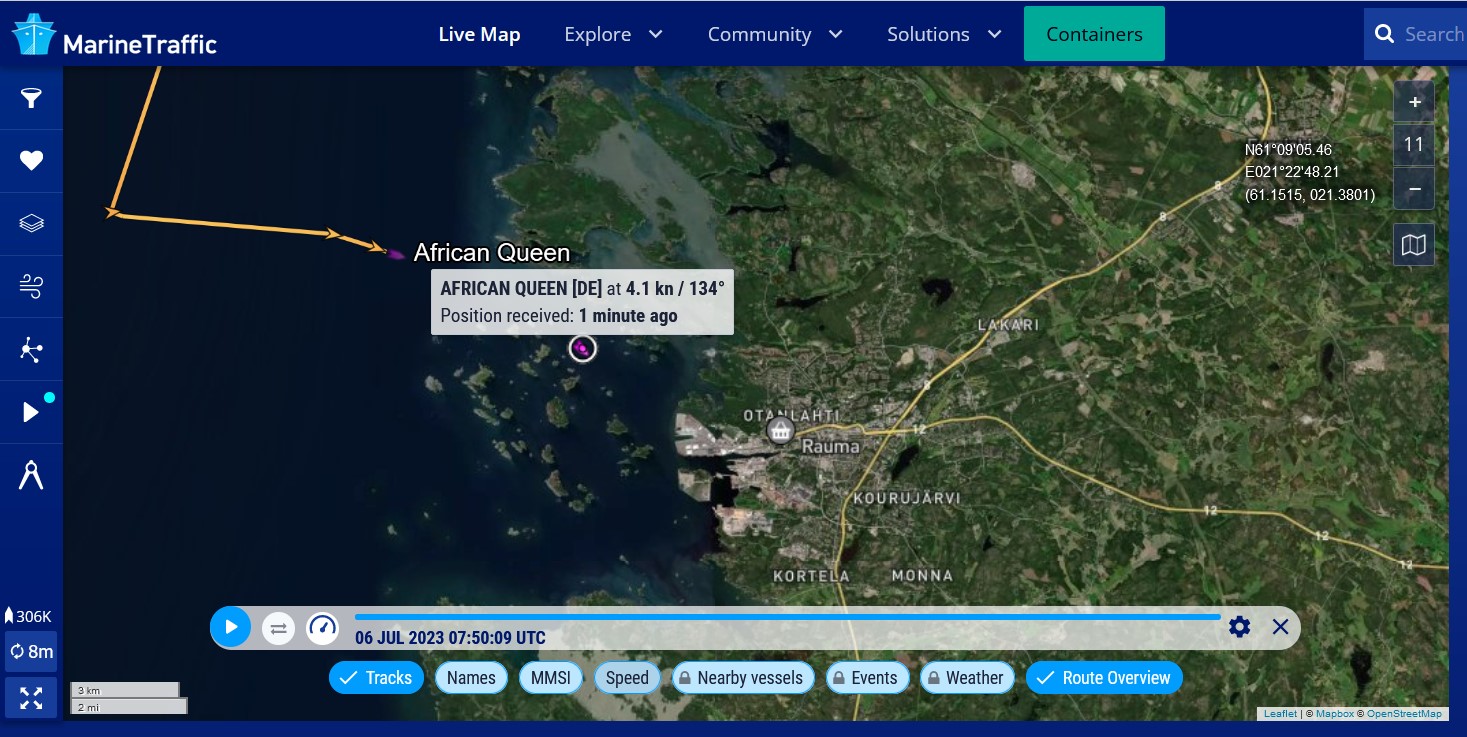Expand the Community dropdown menu
The height and width of the screenshot is (737, 1467).
[775, 34]
